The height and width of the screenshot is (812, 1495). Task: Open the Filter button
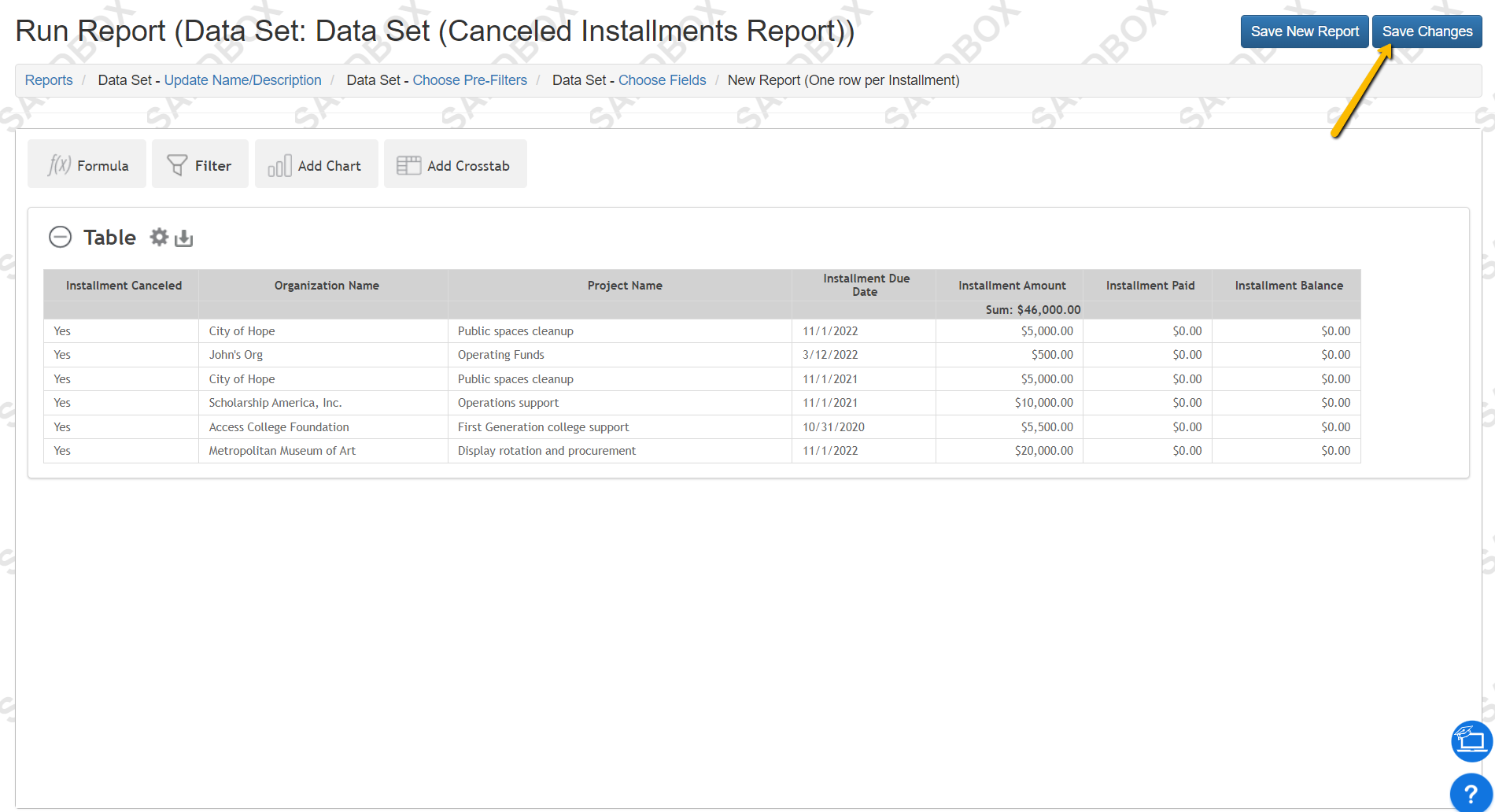200,164
